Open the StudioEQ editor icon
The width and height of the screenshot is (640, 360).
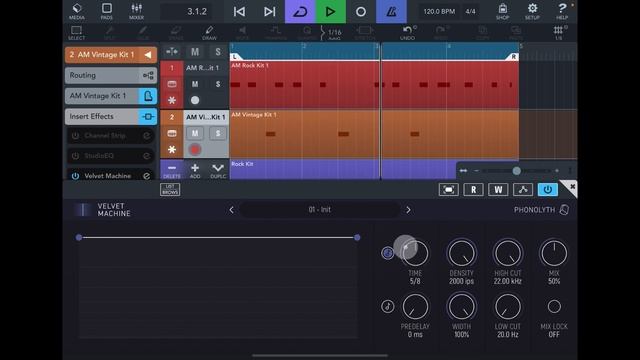point(147,156)
